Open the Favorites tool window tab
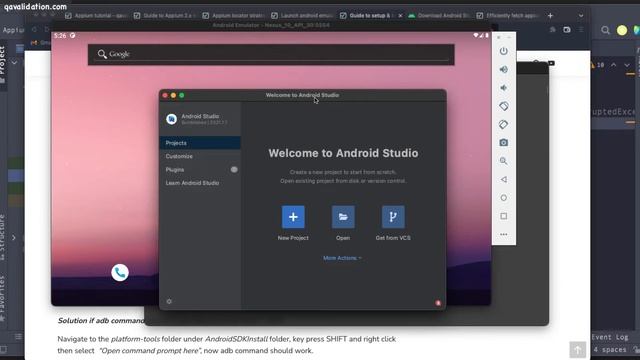 coord(3,298)
